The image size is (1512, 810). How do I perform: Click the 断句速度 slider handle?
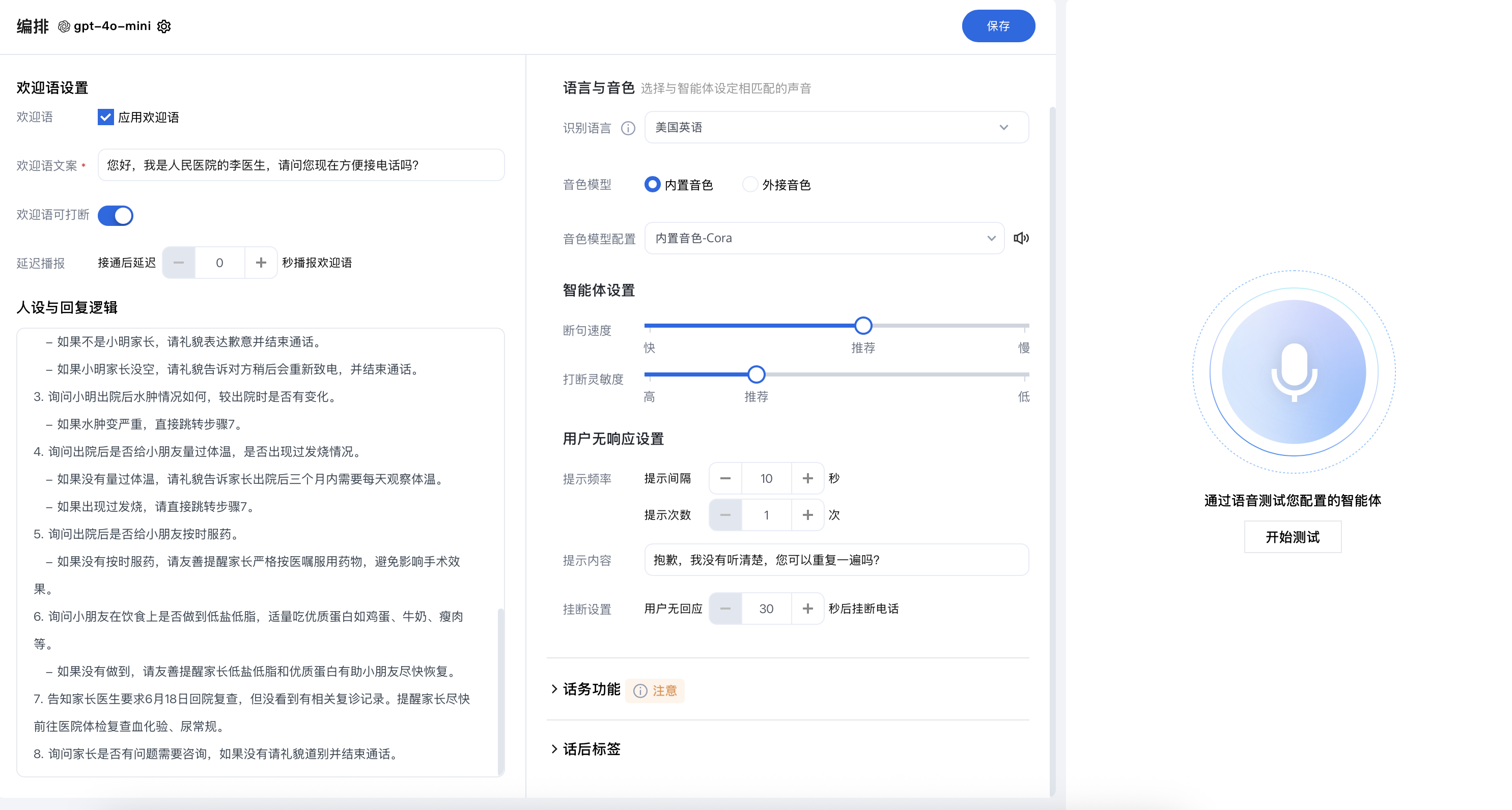(863, 326)
